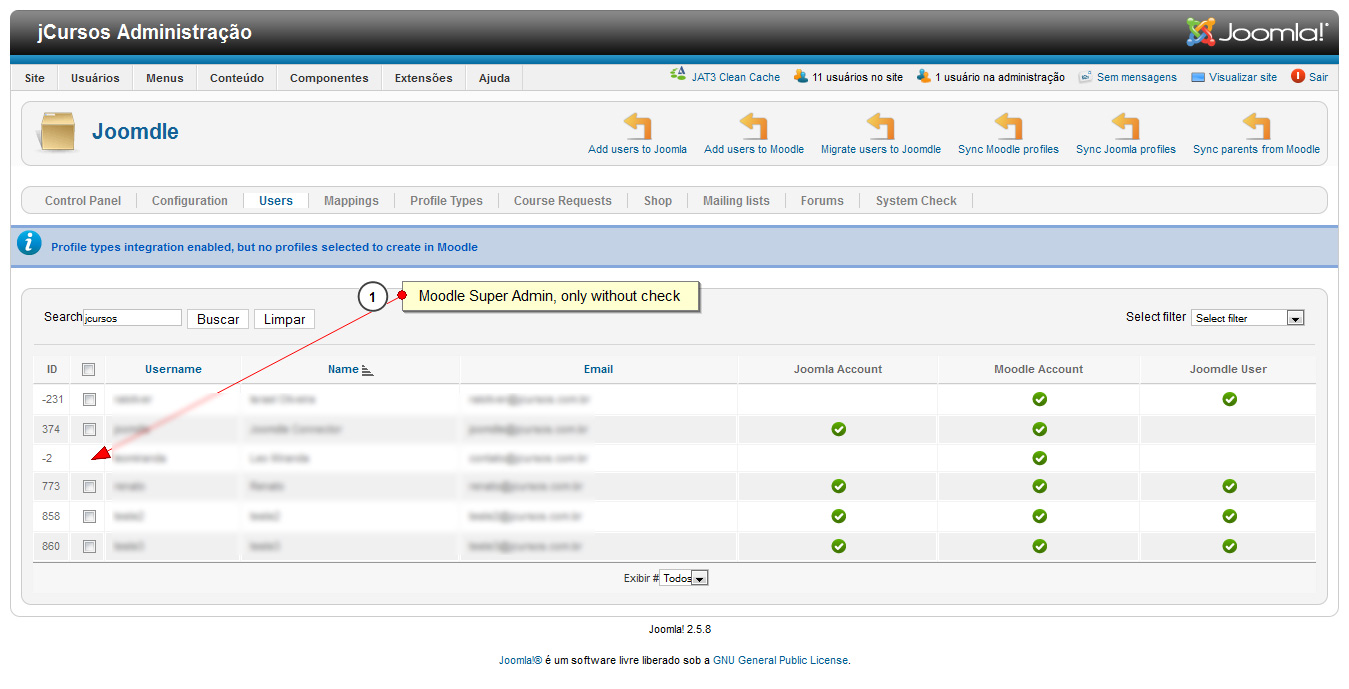Open the Componentes menu
The height and width of the screenshot is (689, 1349).
coord(329,78)
